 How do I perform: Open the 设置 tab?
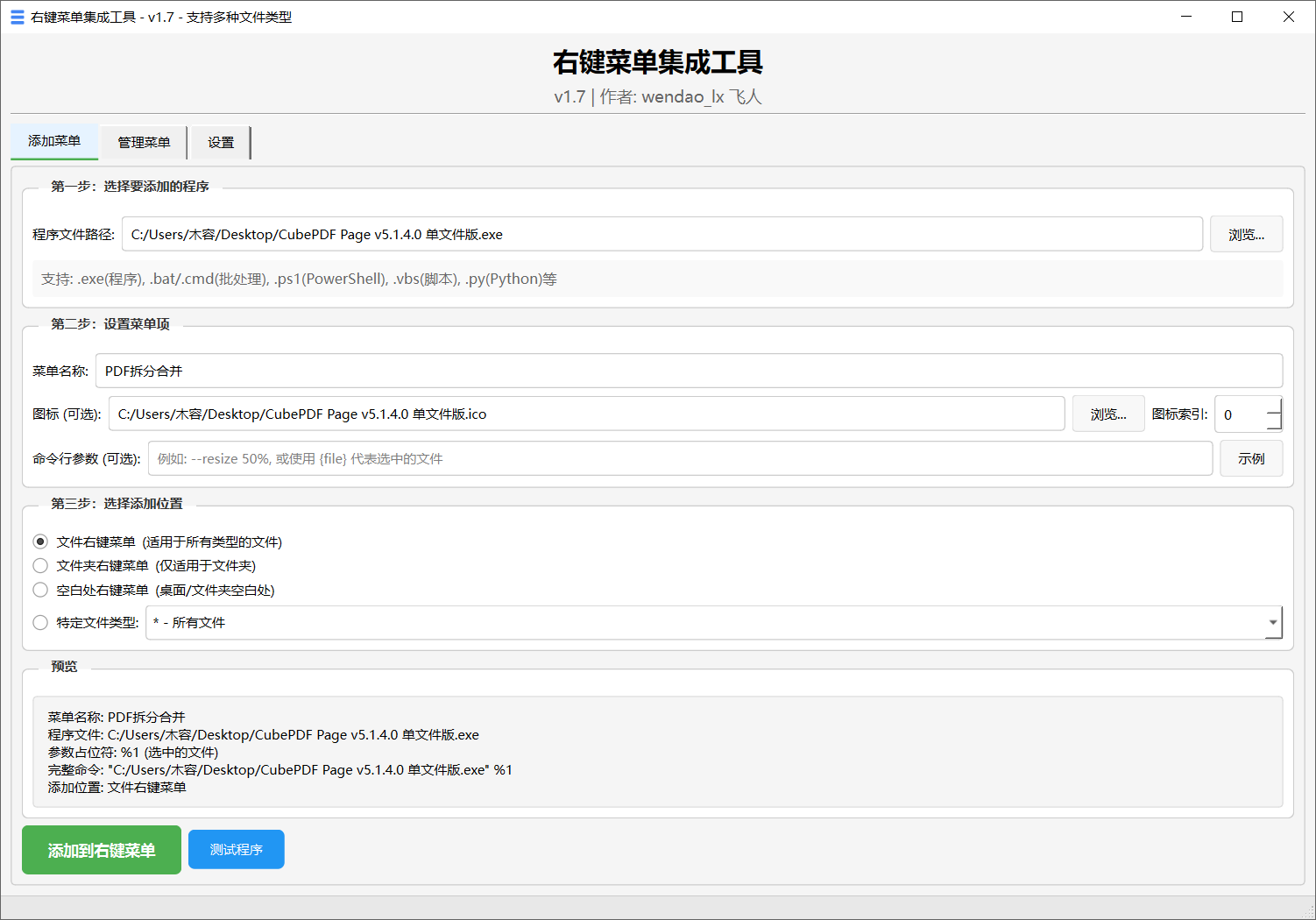click(x=219, y=142)
